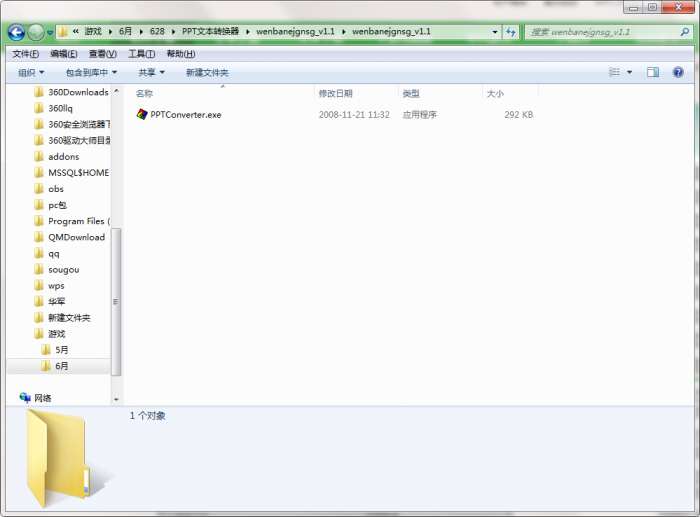Viewport: 700px width, 517px height.
Task: Click the navigation pane scrollbar thumb
Action: [116, 301]
